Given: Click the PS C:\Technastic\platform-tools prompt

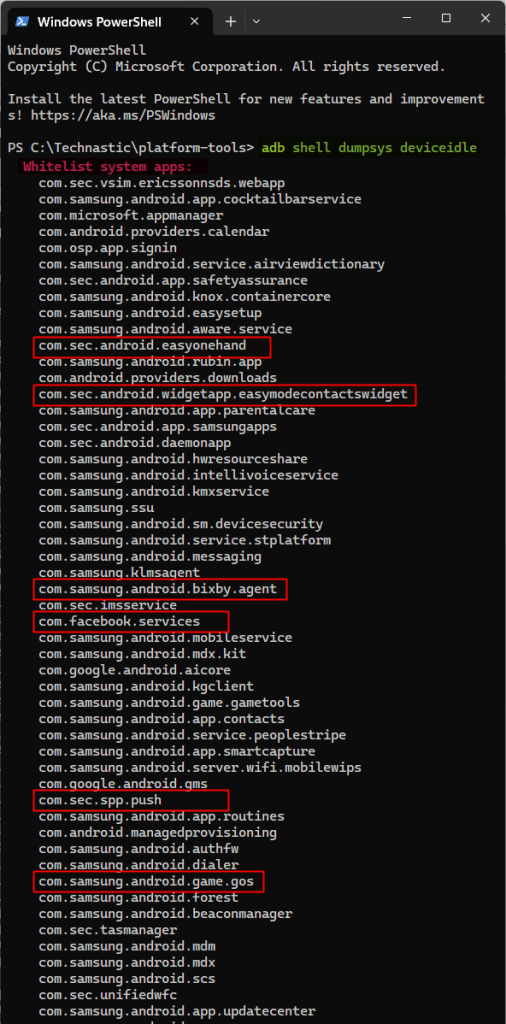Looking at the screenshot, I should coord(131,148).
